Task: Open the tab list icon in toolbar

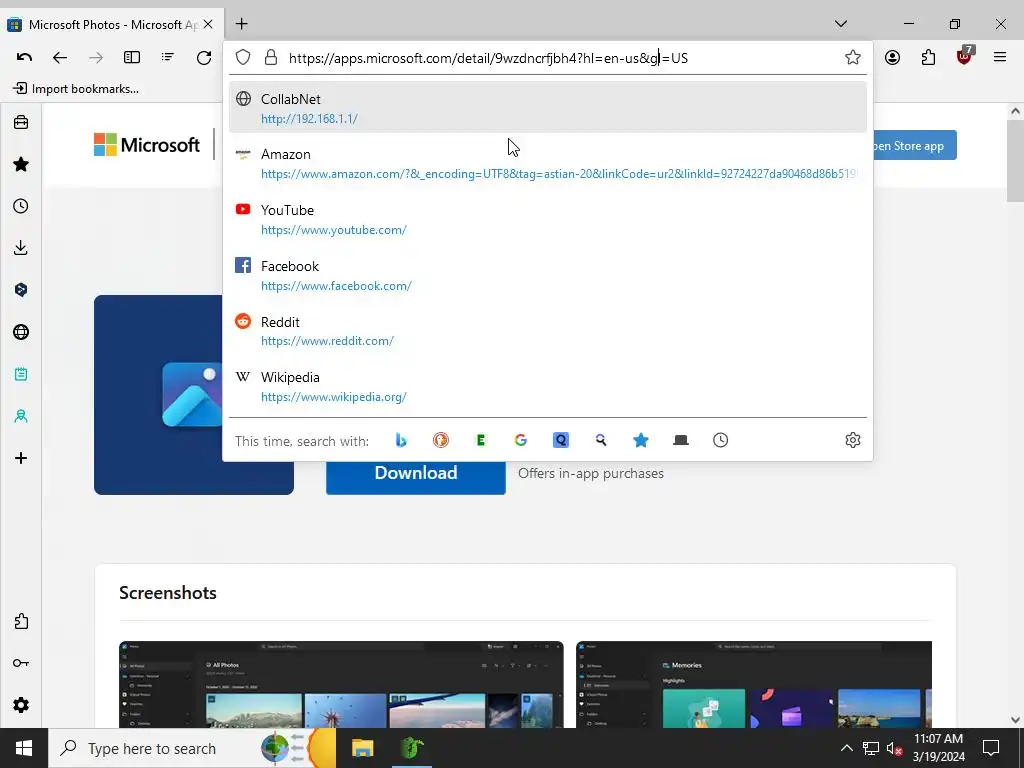Action: [x=168, y=57]
